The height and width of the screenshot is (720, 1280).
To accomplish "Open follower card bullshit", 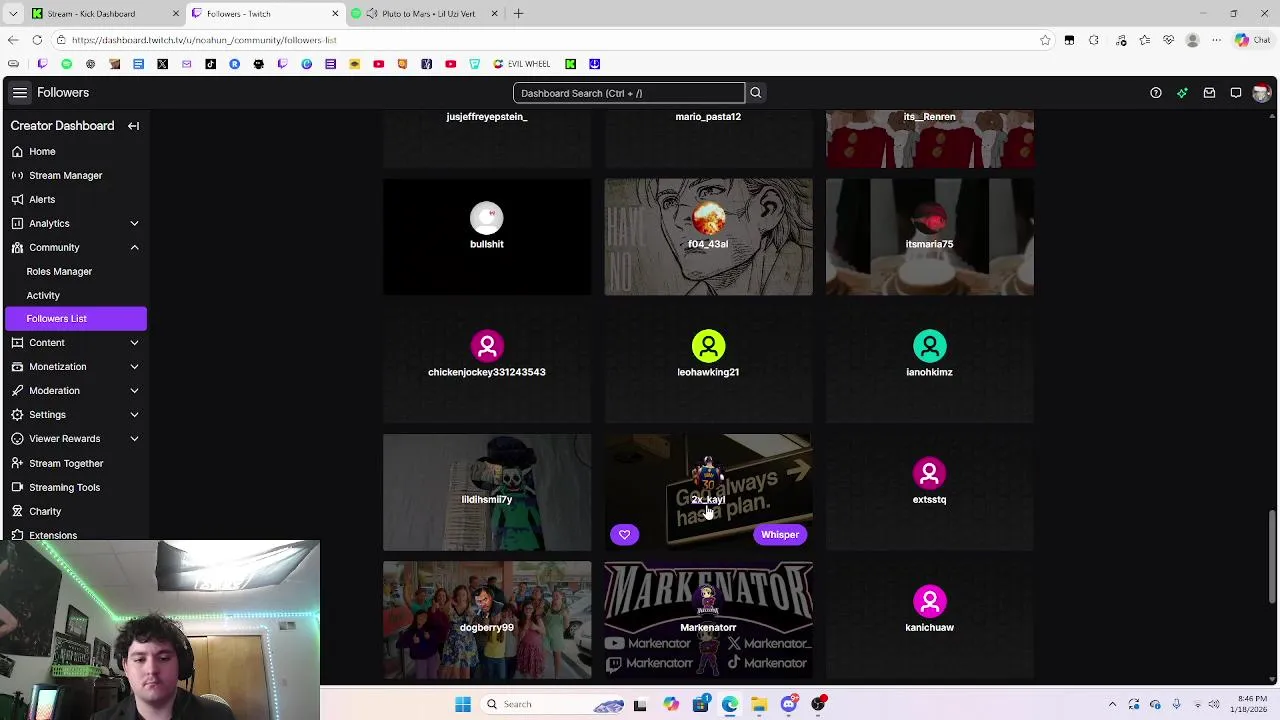I will coord(487,237).
